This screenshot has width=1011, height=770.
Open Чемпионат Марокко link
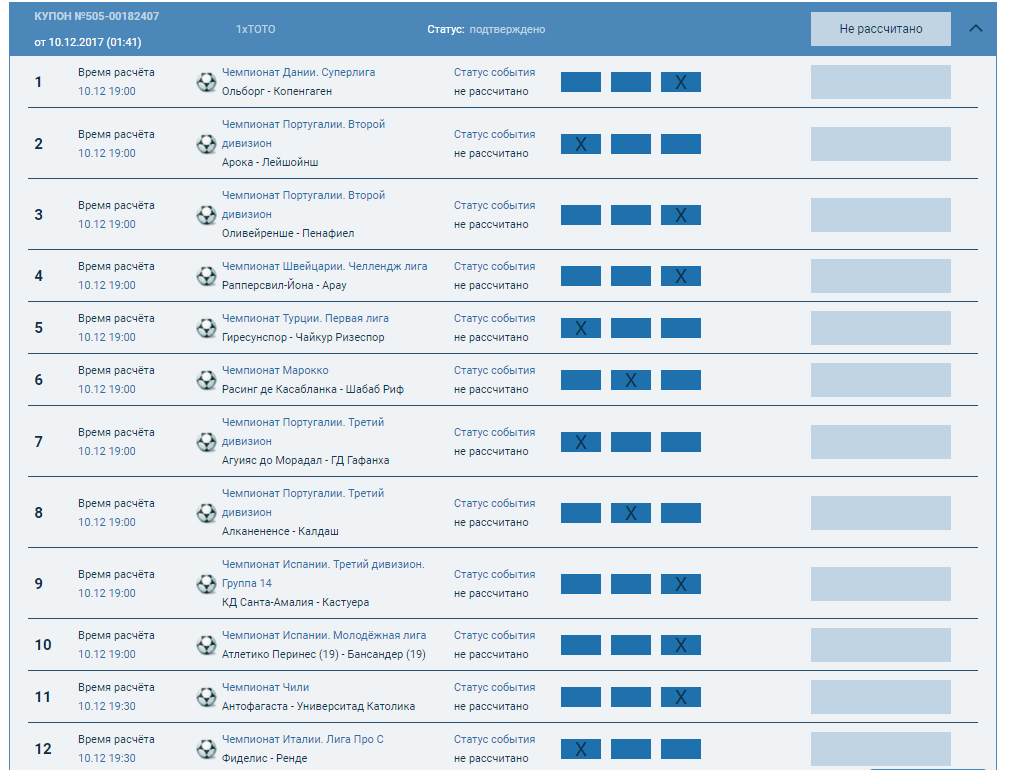(275, 370)
